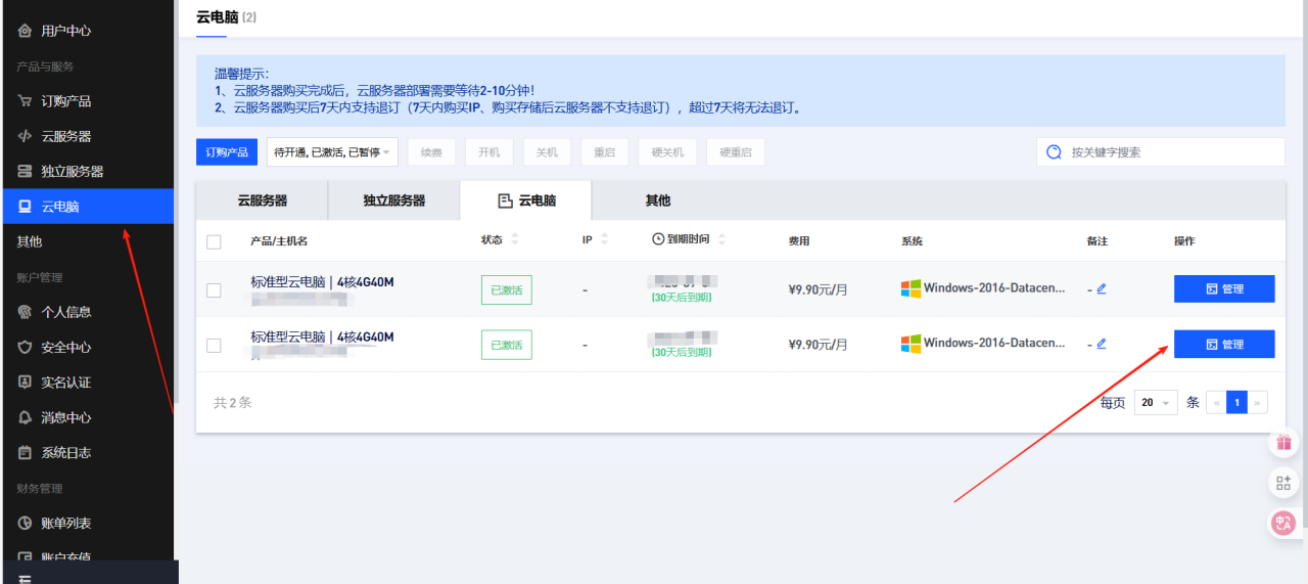Toggle the select-all checkbox in table header
This screenshot has height=584, width=1308.
click(214, 241)
